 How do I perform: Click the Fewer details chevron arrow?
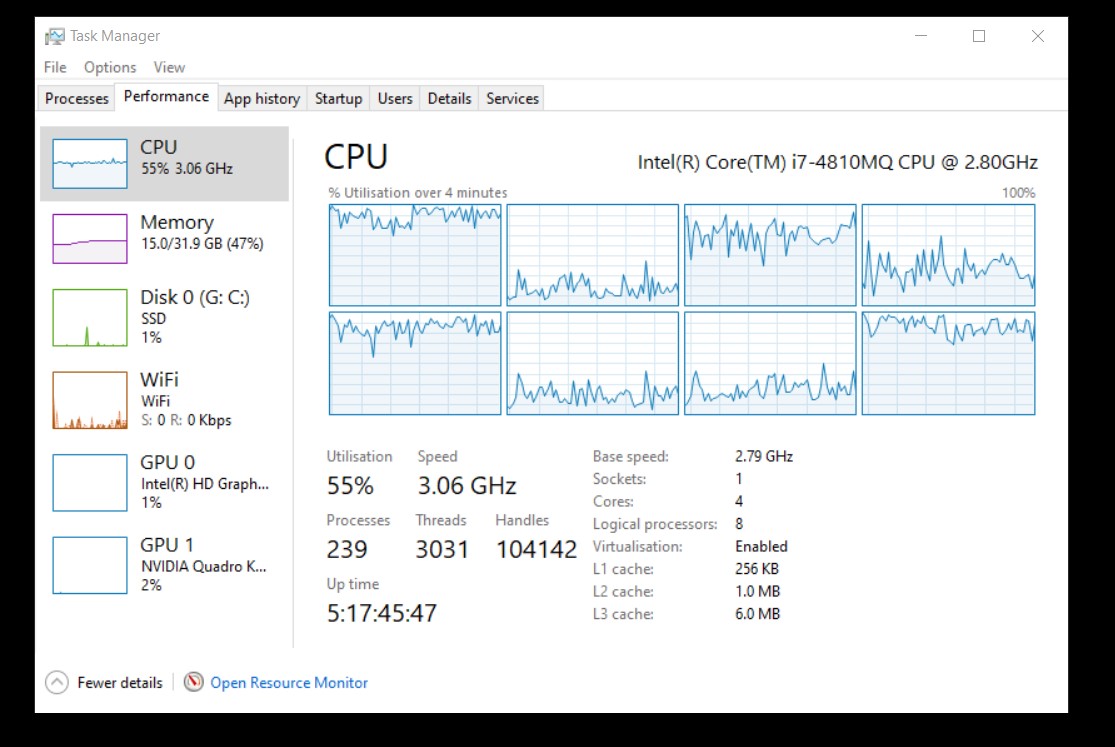click(55, 682)
